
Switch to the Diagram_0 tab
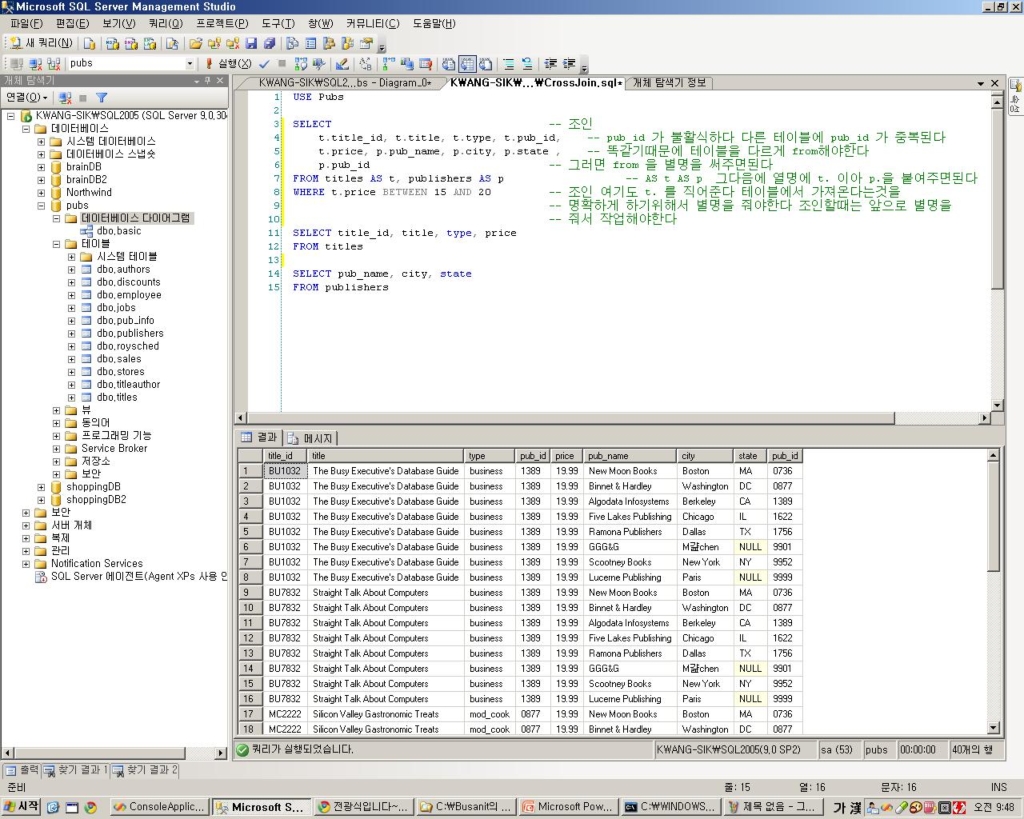point(344,83)
